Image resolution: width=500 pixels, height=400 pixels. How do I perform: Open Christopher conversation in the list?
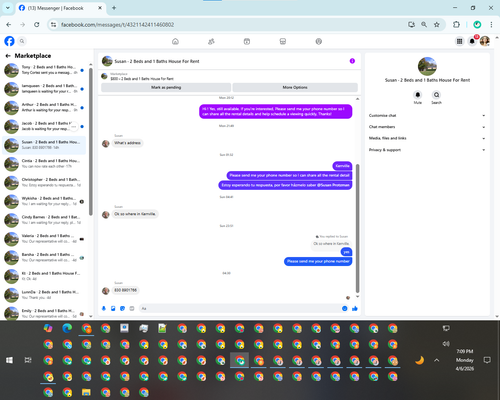click(44, 182)
